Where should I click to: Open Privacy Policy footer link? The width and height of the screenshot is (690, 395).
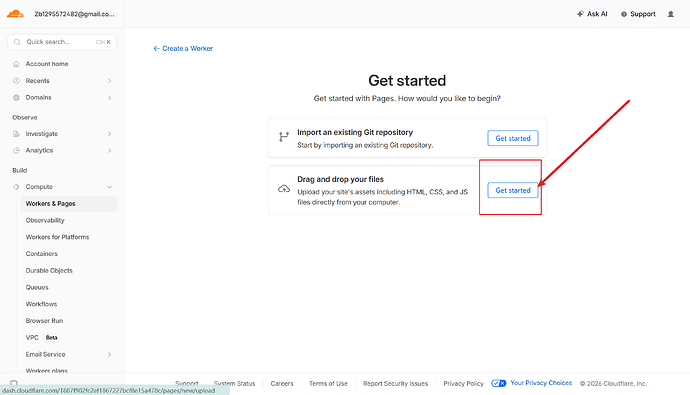[x=463, y=383]
